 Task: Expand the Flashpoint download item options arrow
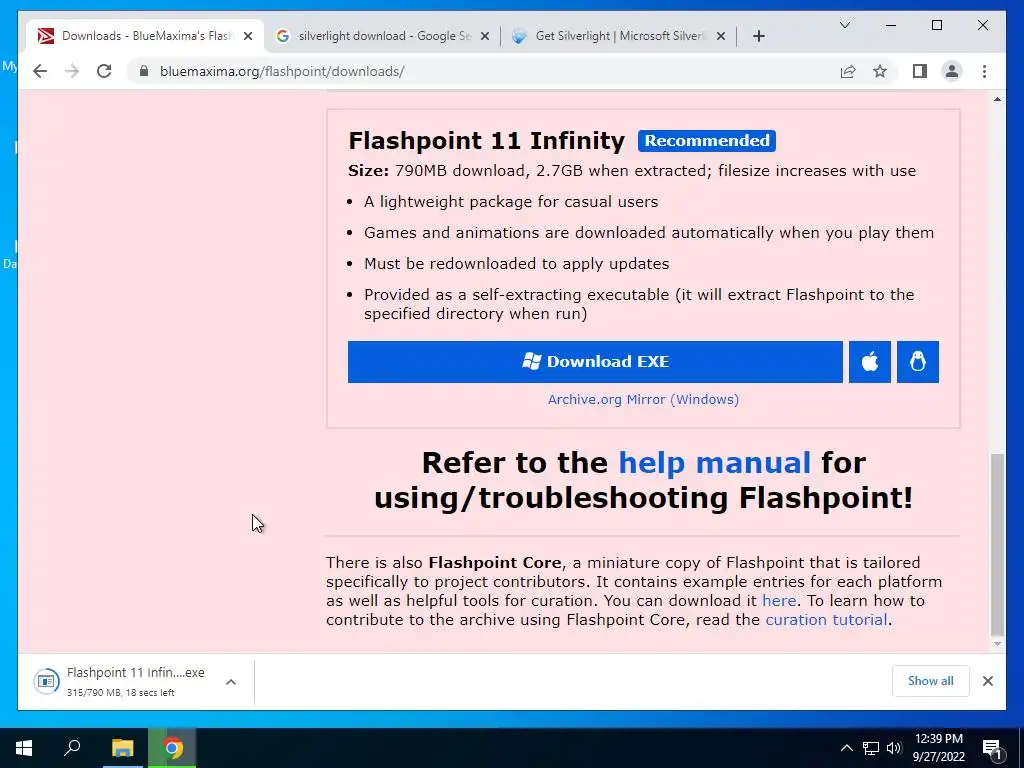coord(231,682)
